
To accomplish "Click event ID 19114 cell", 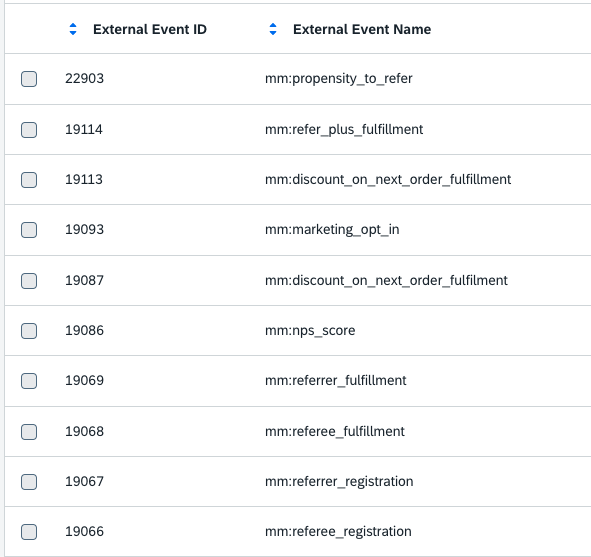I will [84, 130].
